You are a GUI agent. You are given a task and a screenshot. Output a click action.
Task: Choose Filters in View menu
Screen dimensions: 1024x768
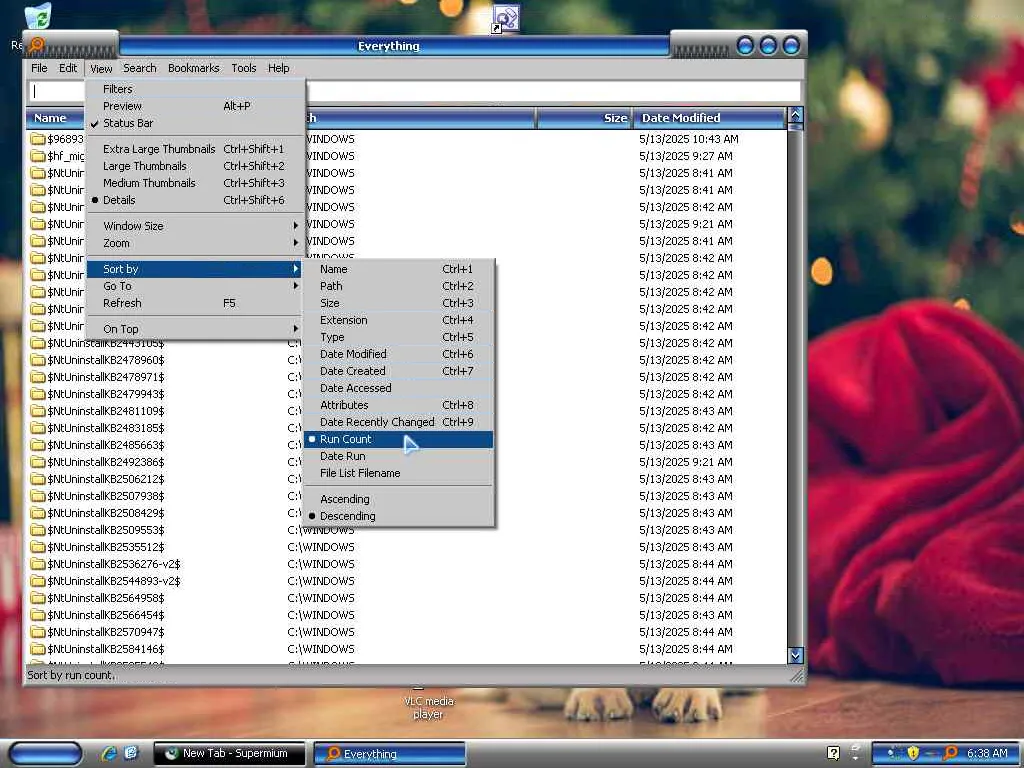[195, 89]
